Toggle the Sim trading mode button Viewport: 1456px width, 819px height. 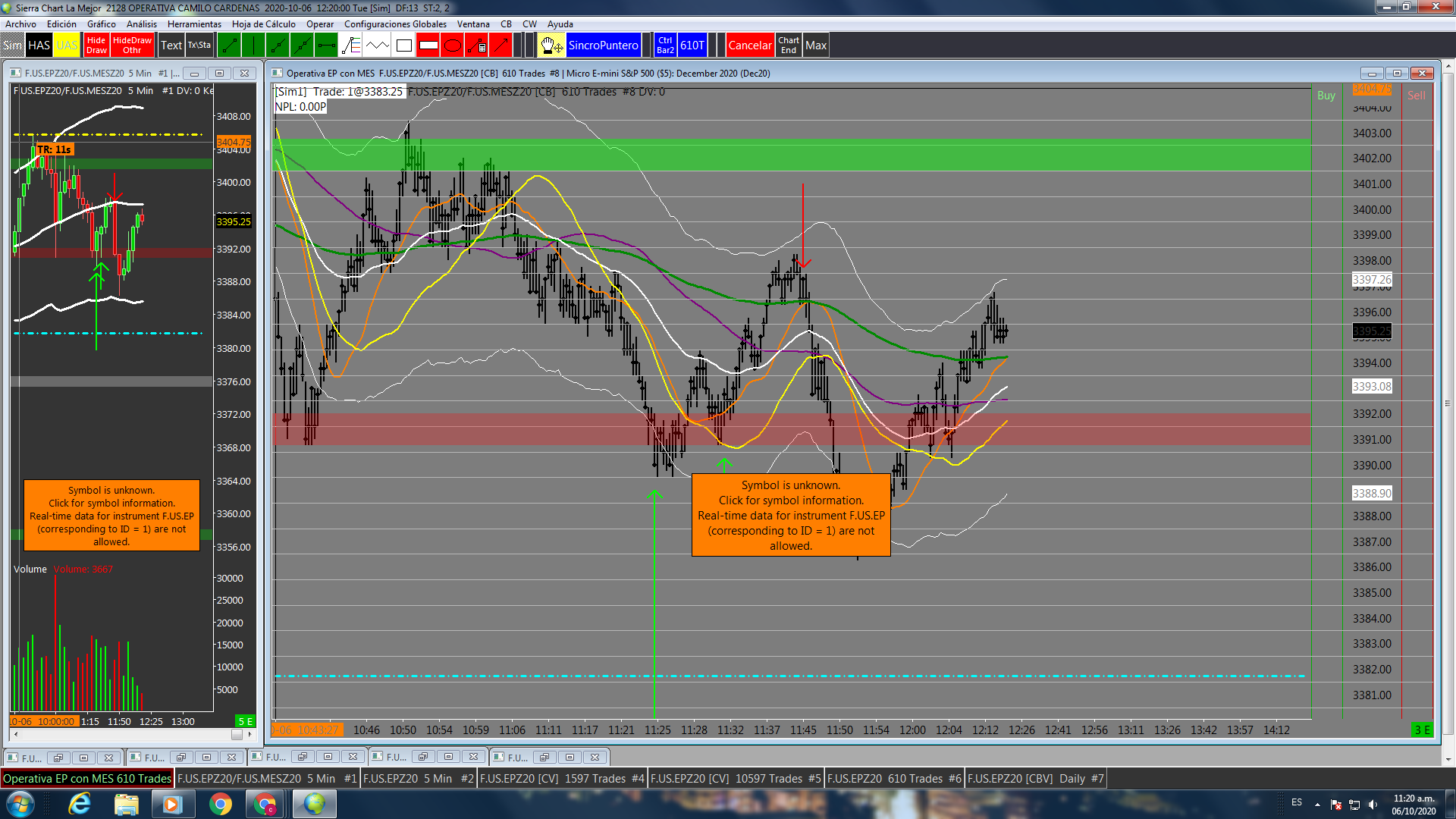(x=12, y=45)
